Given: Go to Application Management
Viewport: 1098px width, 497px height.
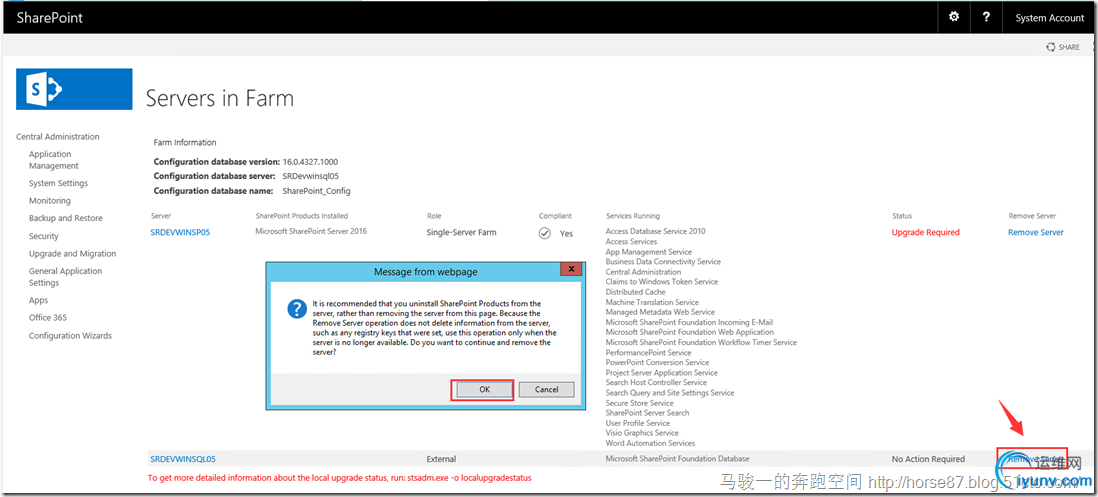Looking at the screenshot, I should (x=54, y=160).
